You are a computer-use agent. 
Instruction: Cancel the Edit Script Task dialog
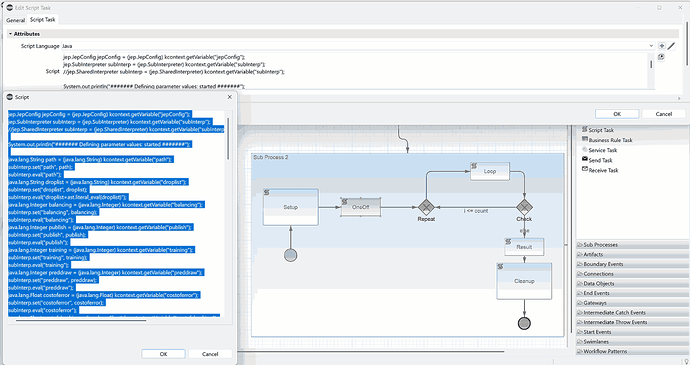point(664,114)
